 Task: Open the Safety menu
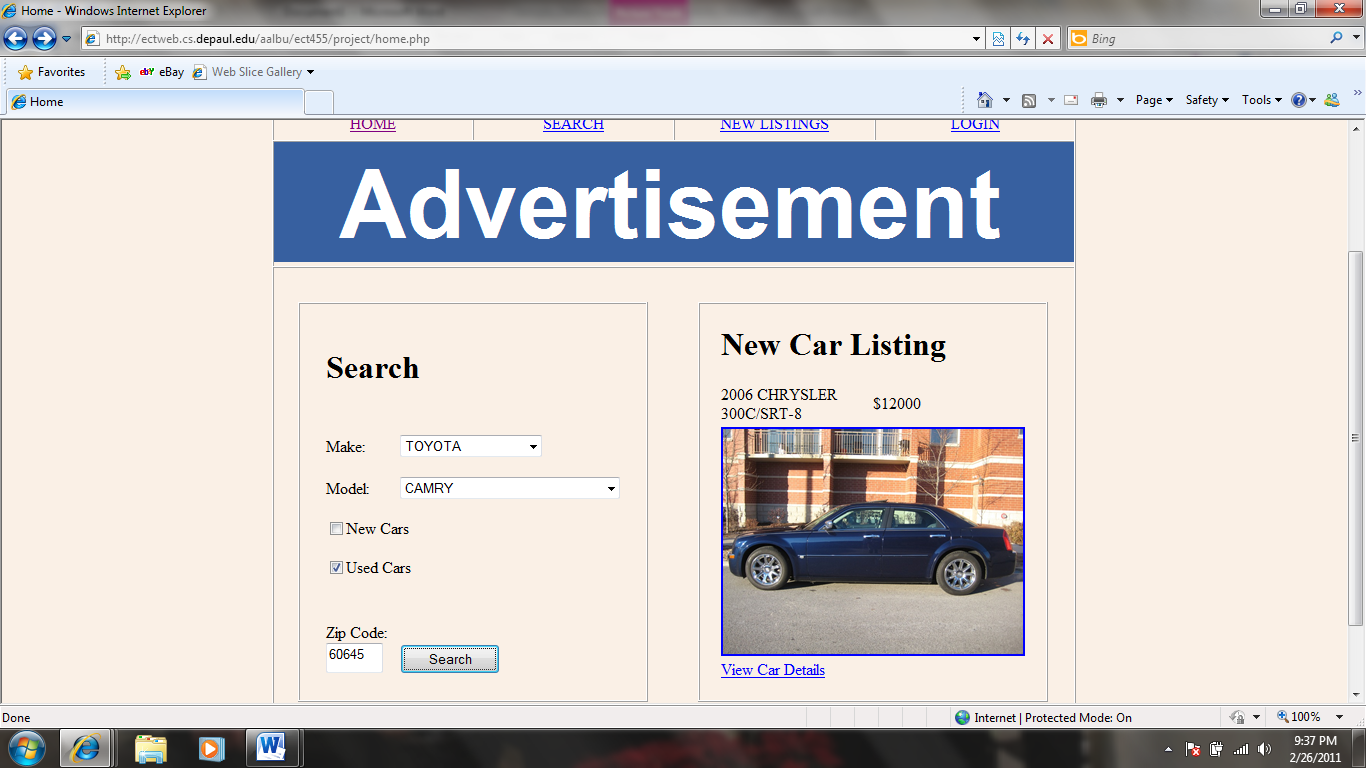point(1207,100)
